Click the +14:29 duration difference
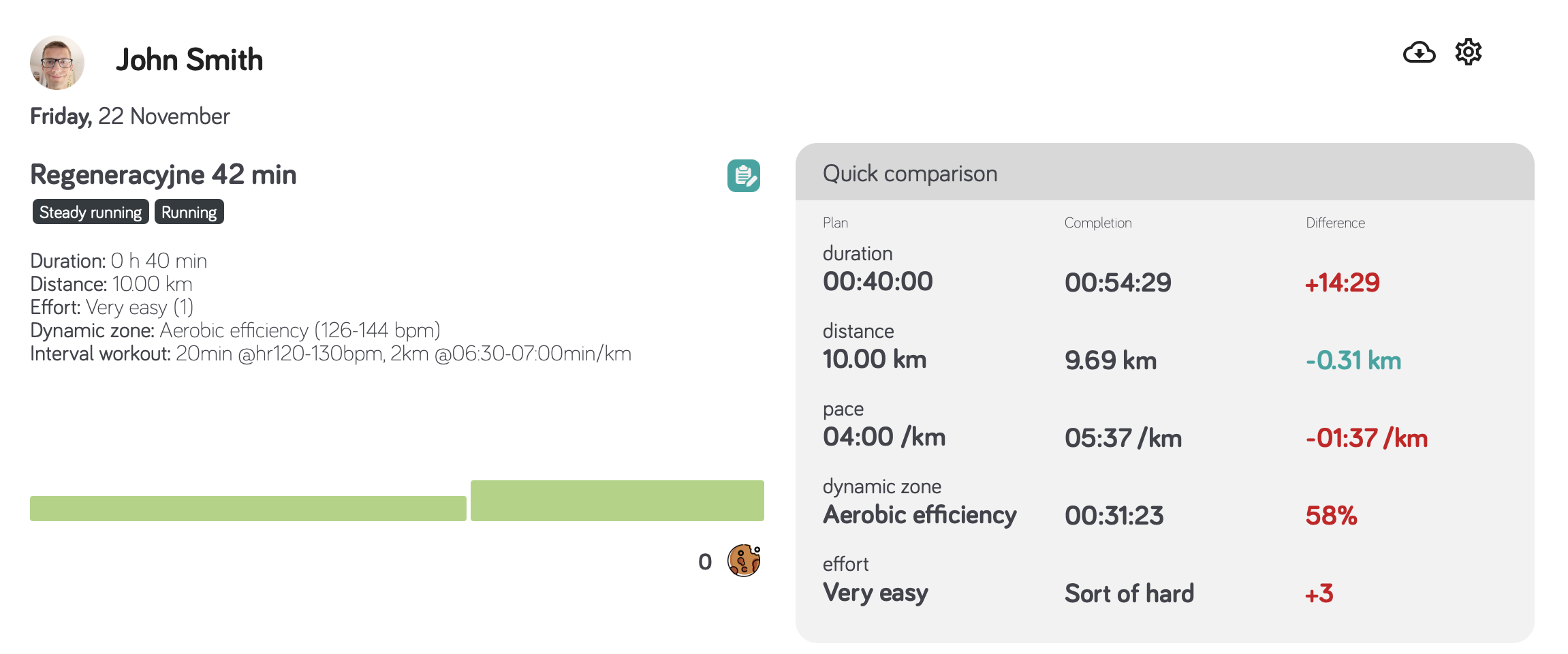This screenshot has height=654, width=1568. click(1342, 283)
